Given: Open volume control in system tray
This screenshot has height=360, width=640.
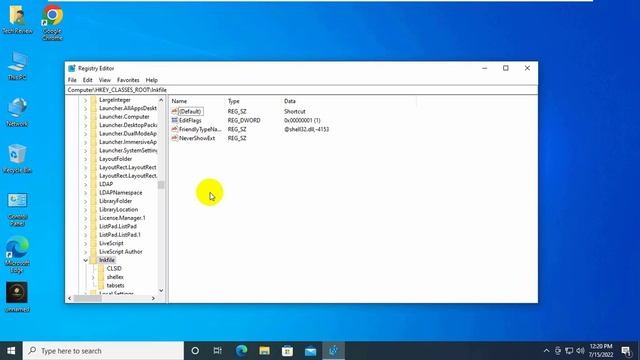Looking at the screenshot, I should (x=580, y=351).
